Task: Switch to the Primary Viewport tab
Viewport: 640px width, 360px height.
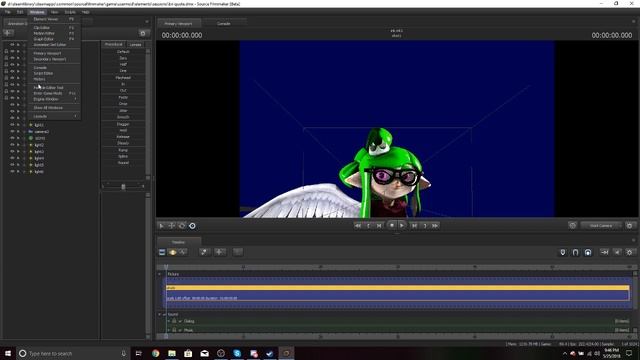Action: pos(178,24)
